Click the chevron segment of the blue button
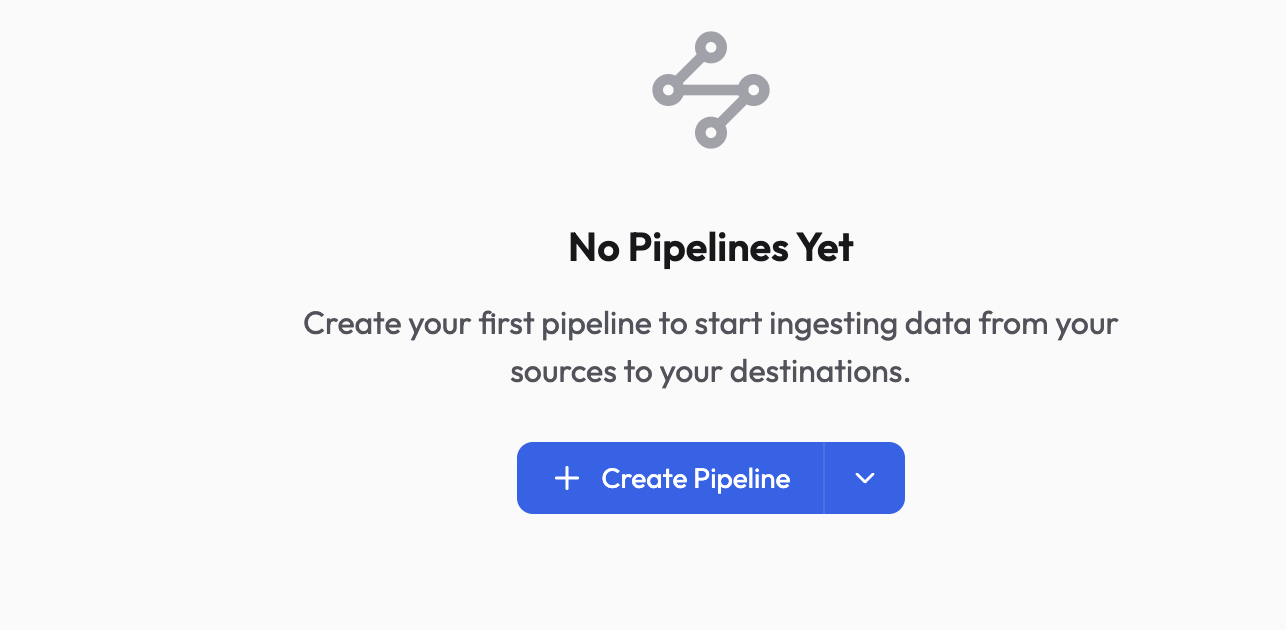The image size is (1286, 630). pyautogui.click(x=863, y=478)
